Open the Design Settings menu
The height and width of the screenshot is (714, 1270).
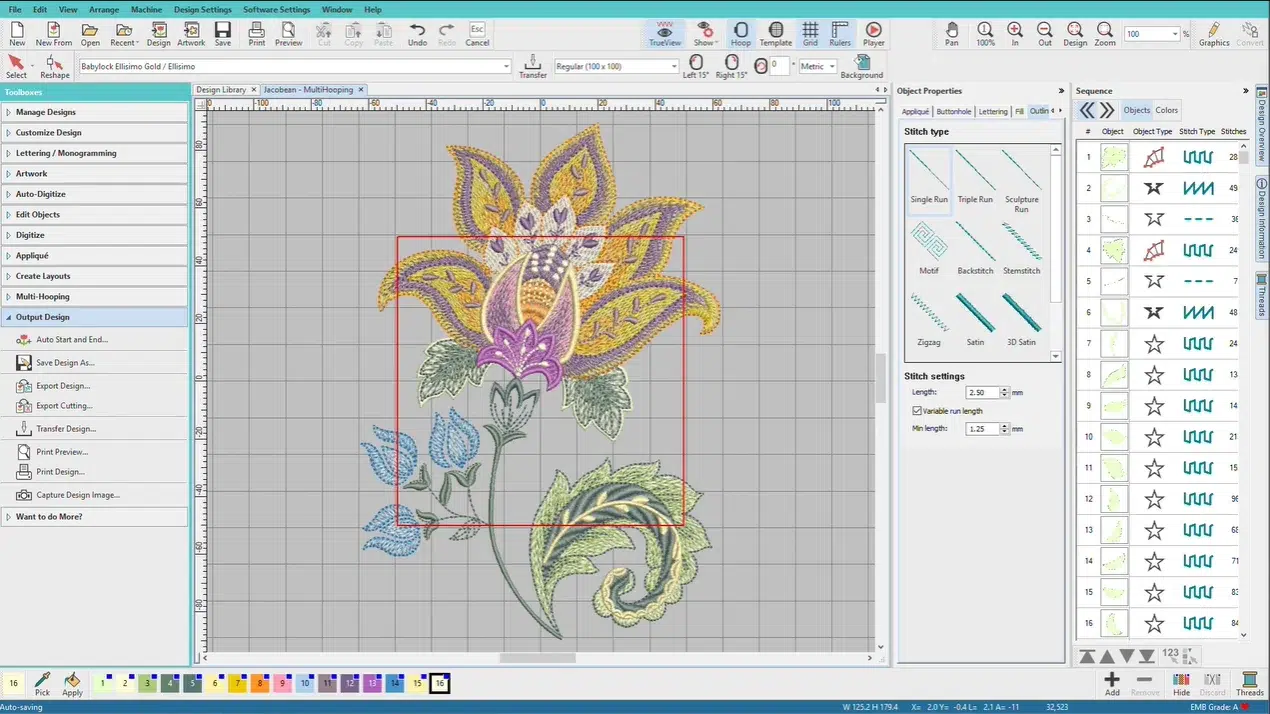pyautogui.click(x=202, y=9)
